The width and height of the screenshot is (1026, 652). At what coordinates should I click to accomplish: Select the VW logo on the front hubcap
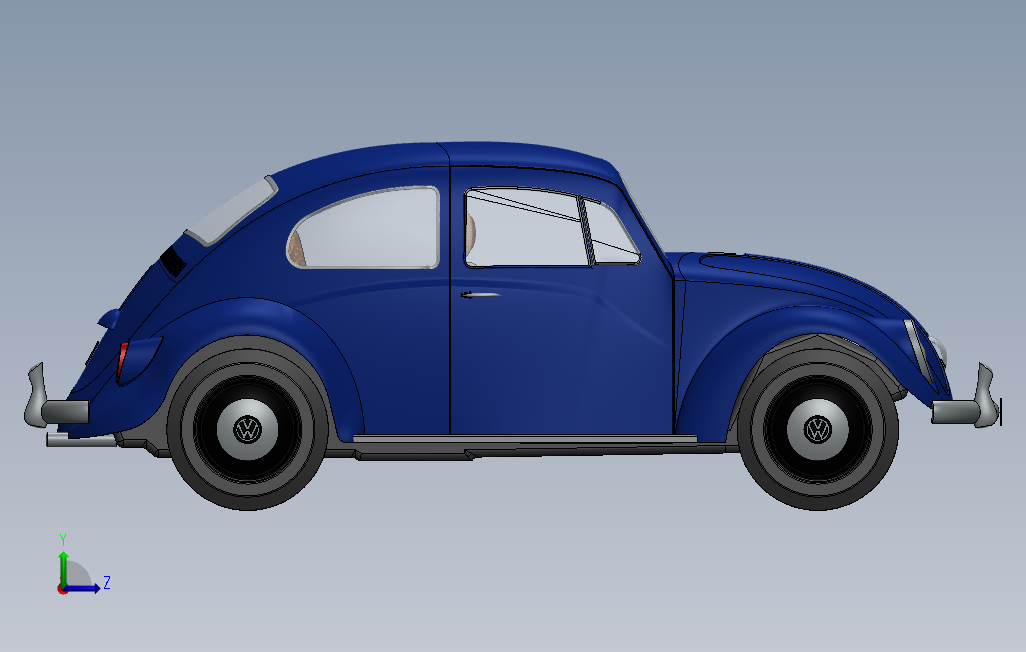[x=817, y=429]
